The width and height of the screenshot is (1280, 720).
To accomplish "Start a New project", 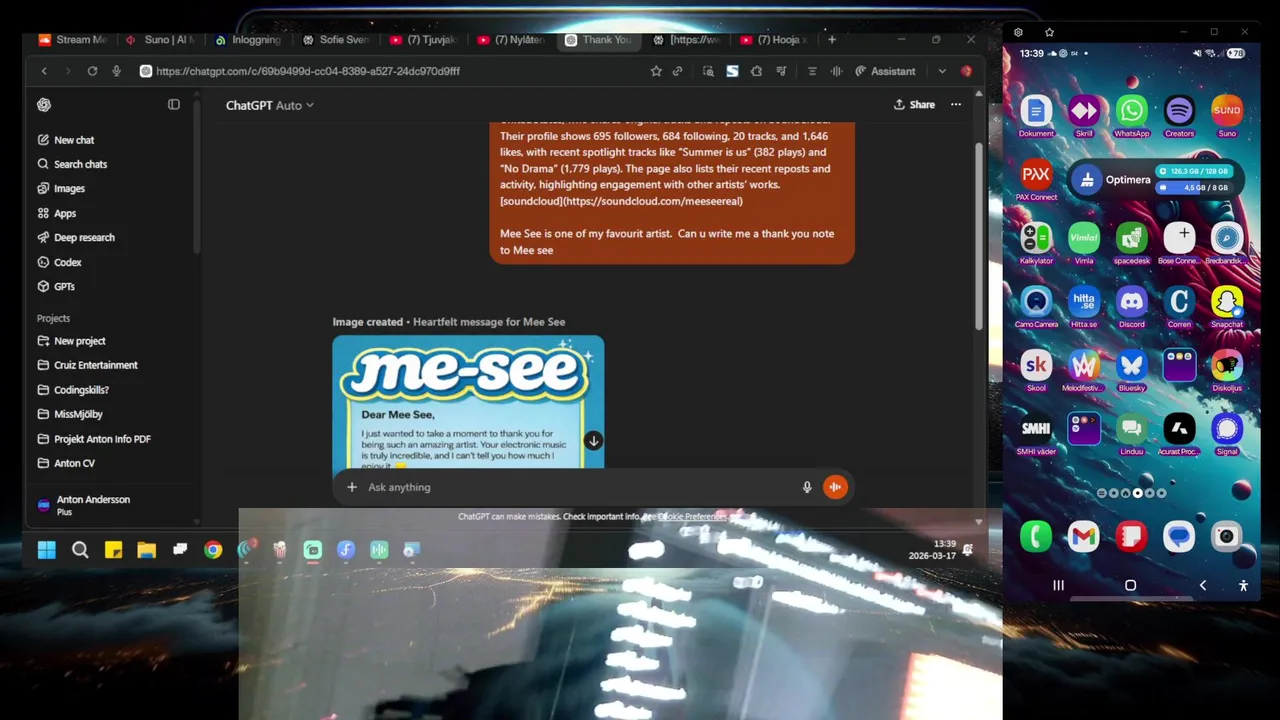I will [71, 341].
